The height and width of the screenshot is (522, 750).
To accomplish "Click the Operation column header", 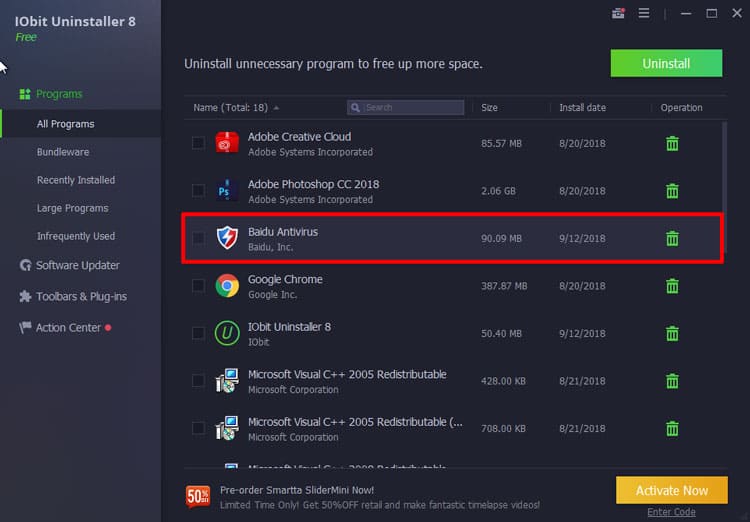I will pyautogui.click(x=681, y=108).
